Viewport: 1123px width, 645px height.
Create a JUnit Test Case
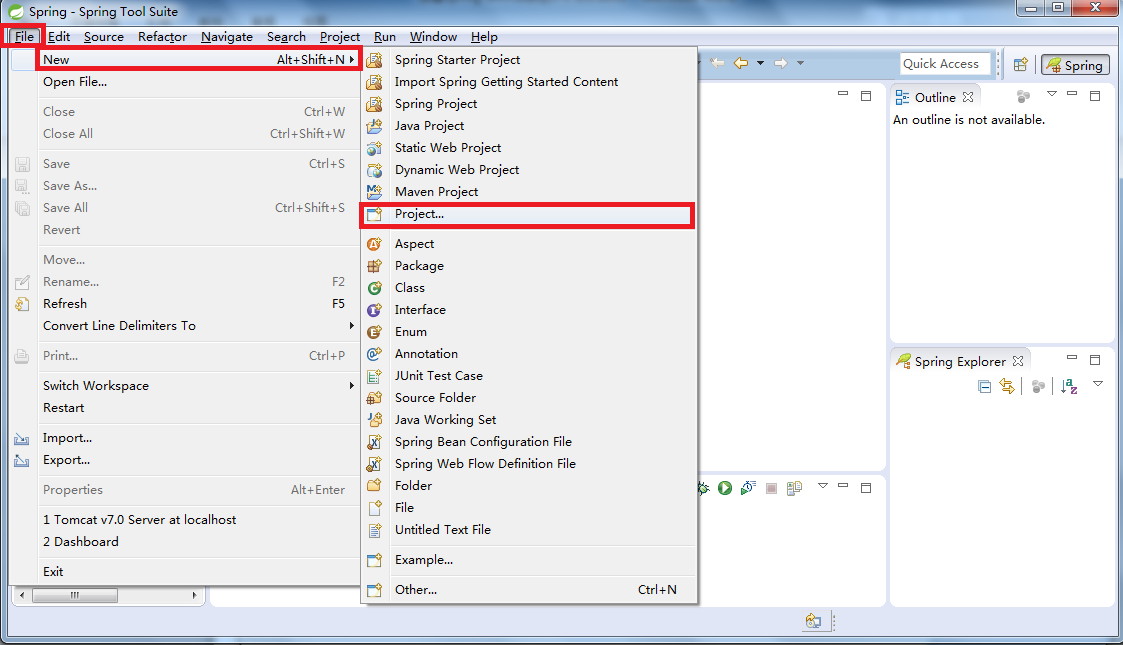pos(528,376)
